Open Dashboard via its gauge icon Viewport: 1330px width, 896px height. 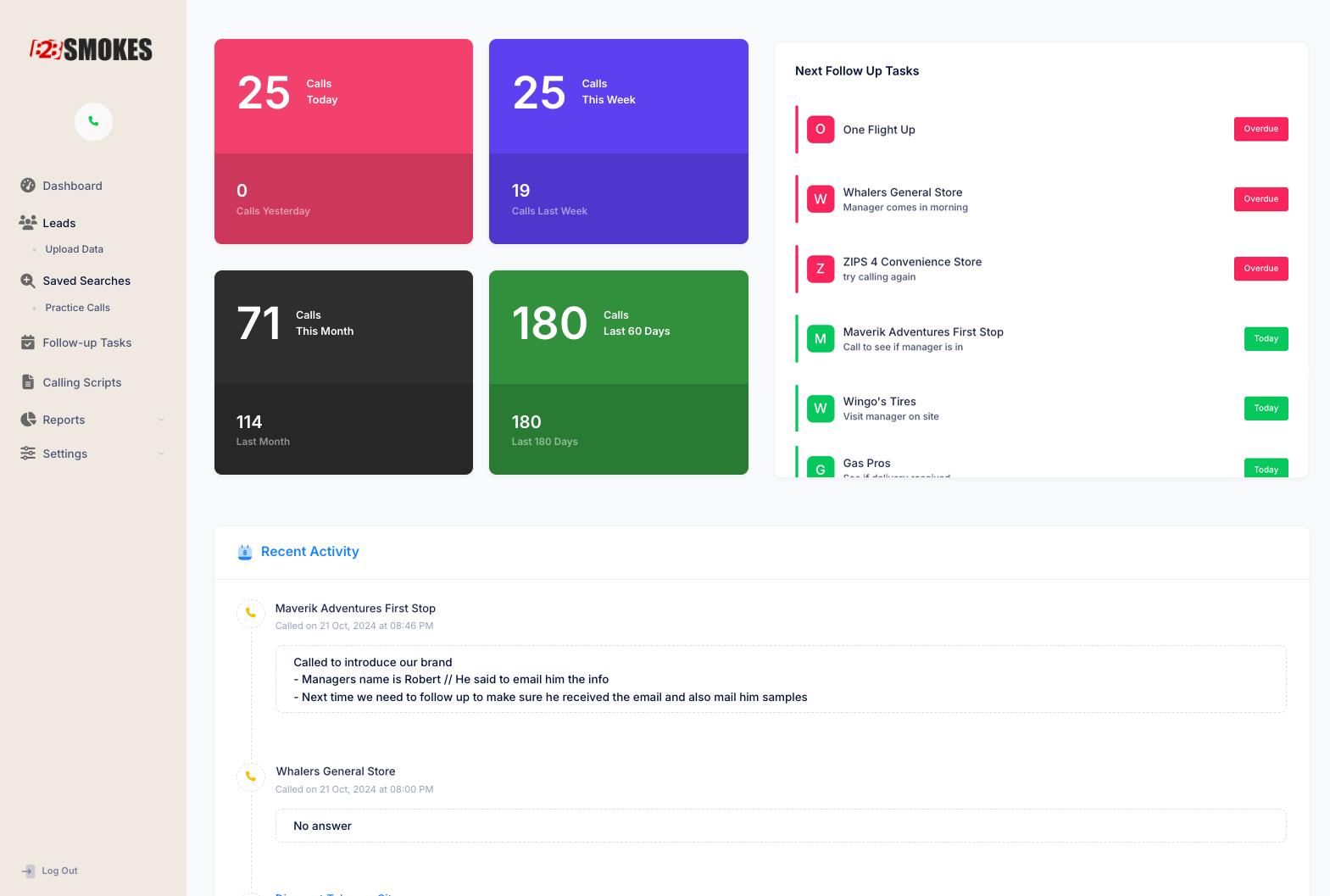click(28, 186)
